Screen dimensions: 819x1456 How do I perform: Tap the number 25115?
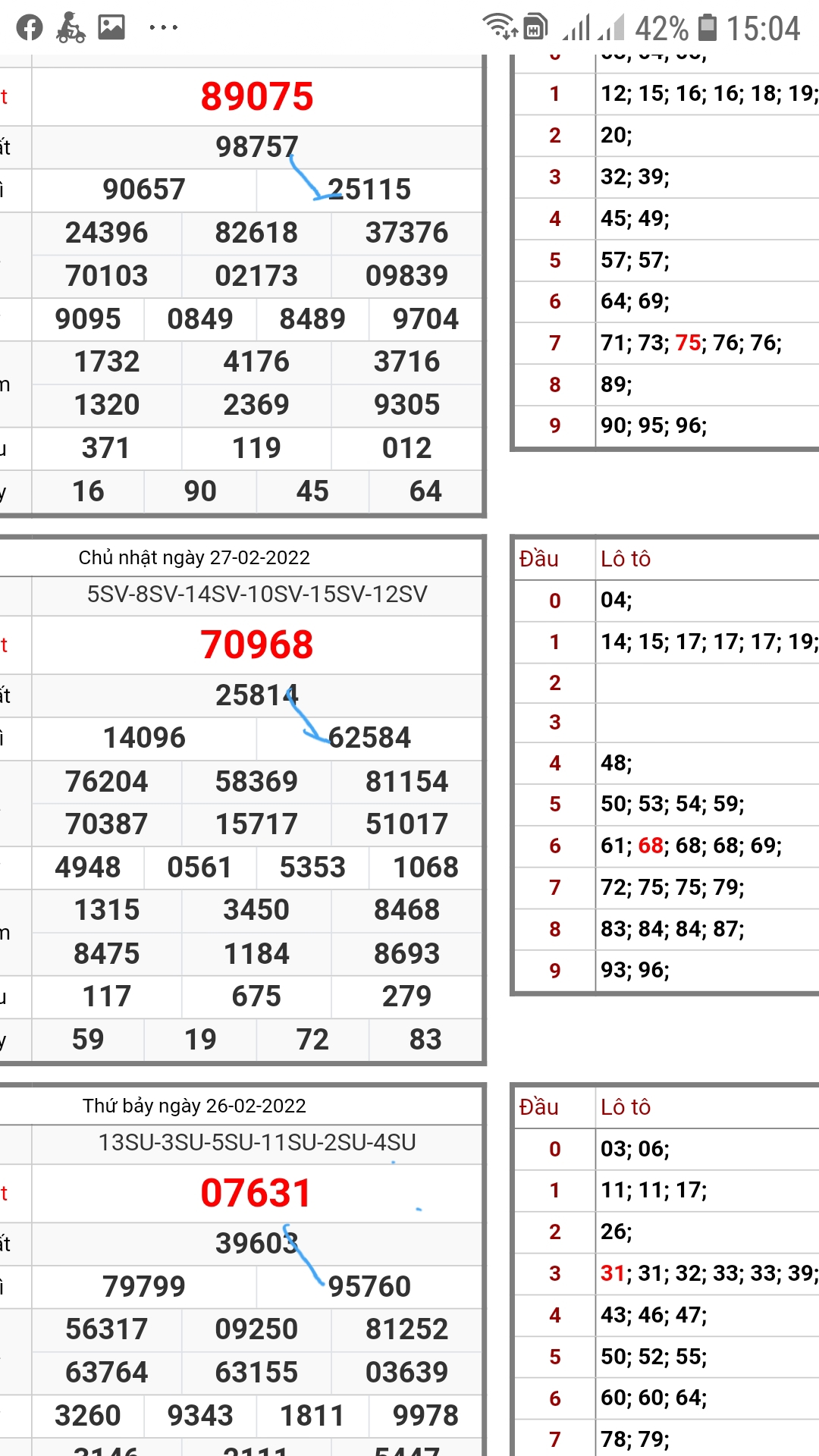[369, 190]
